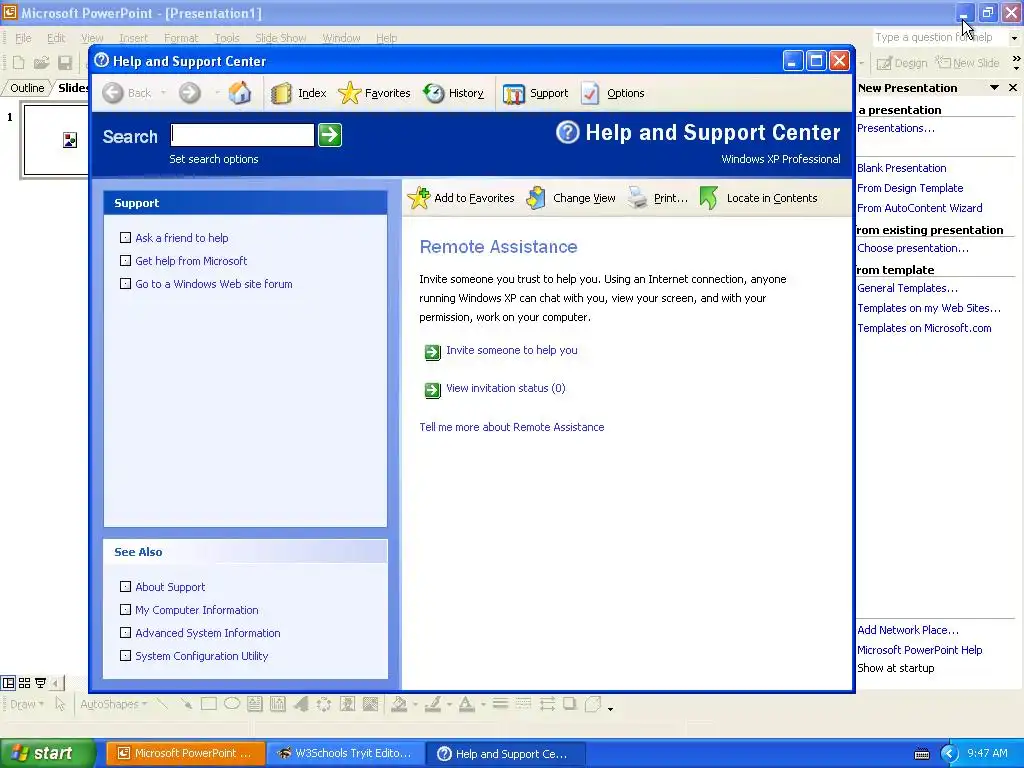Open Options in Help toolbar
The height and width of the screenshot is (768, 1024).
[612, 93]
